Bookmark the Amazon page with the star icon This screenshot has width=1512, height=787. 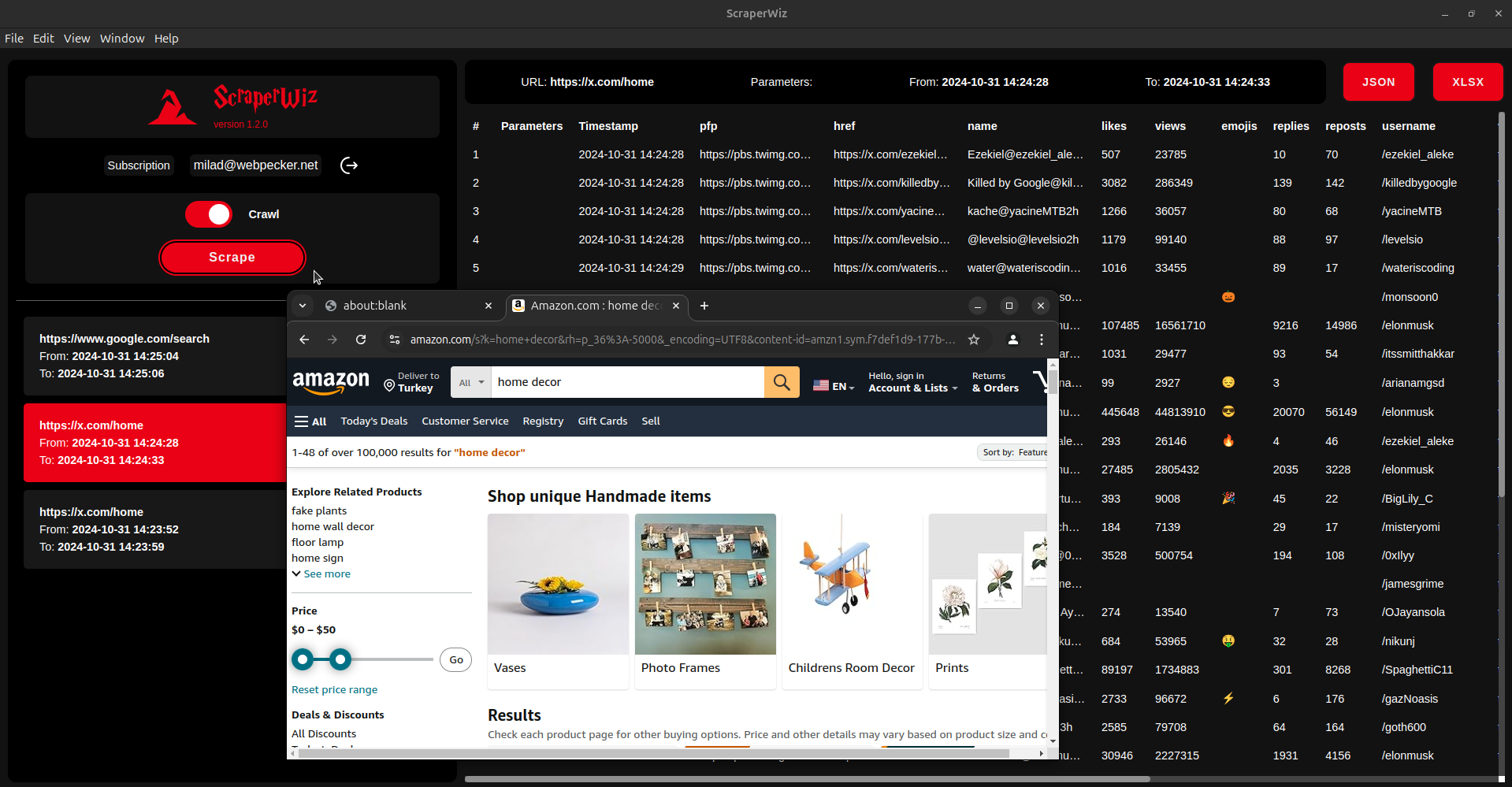tap(974, 340)
